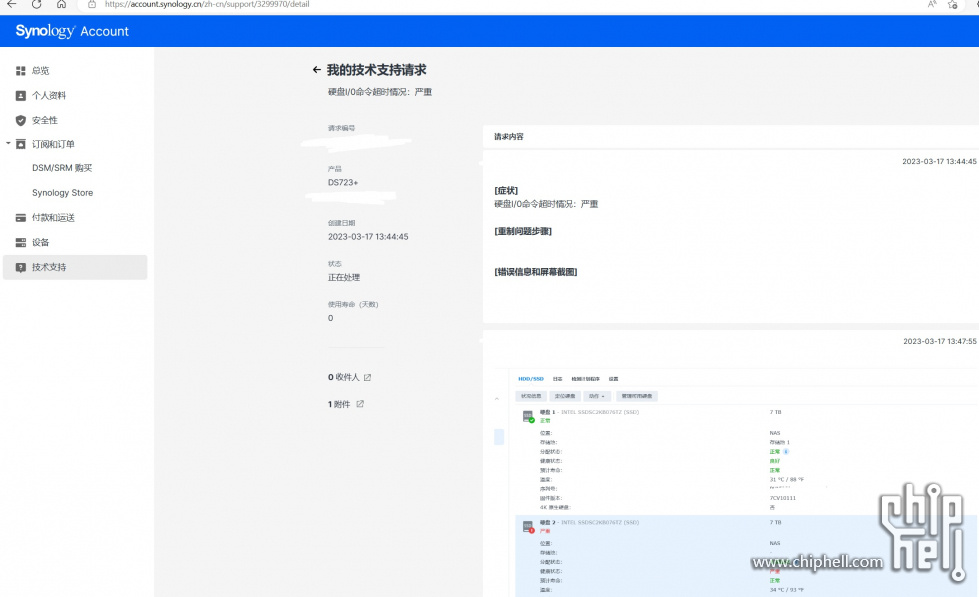The image size is (979, 597).
Task: Click the lock icon beside the URL
Action: click(x=92, y=4)
